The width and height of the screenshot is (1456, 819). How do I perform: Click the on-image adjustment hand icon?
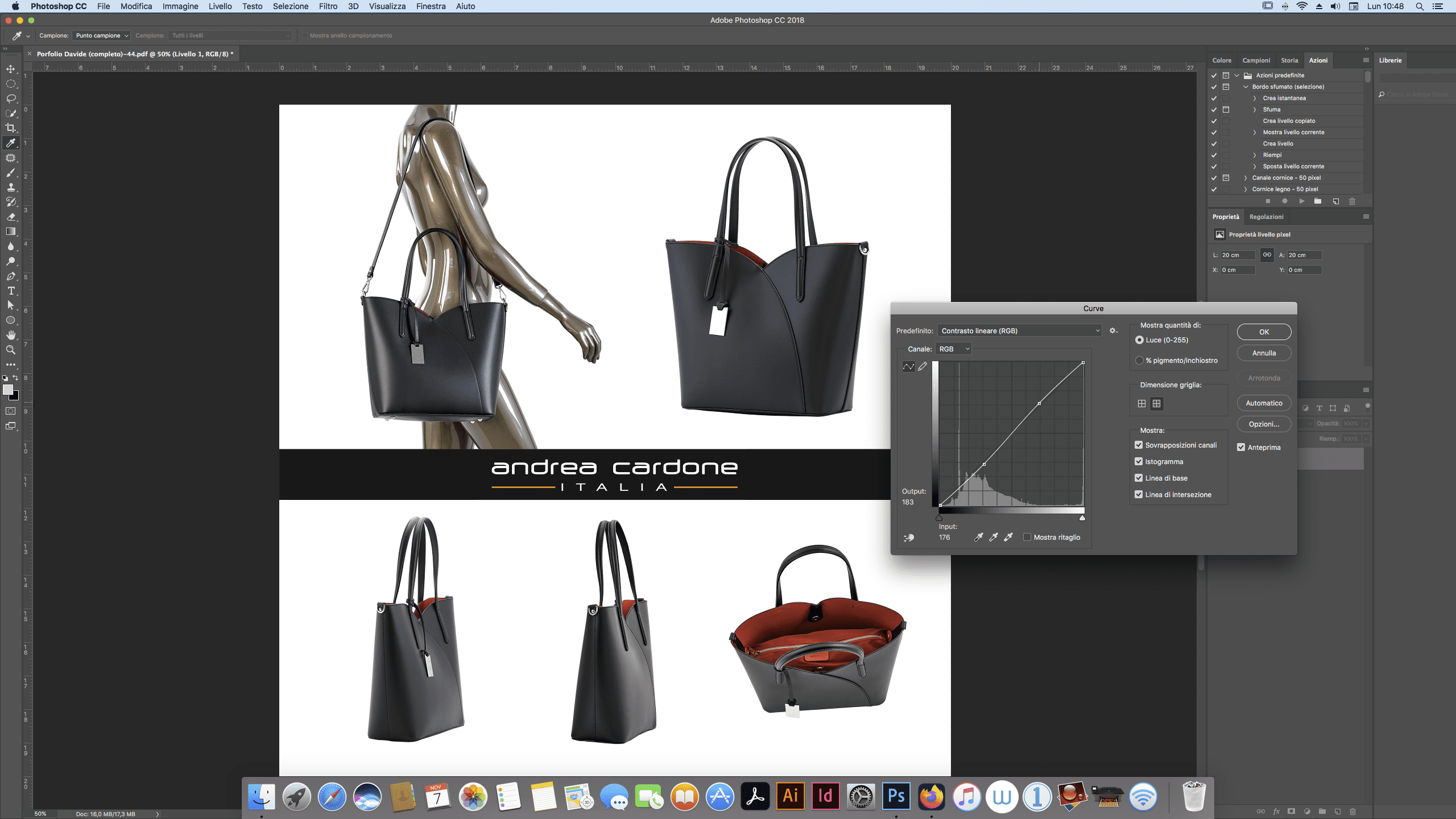[909, 537]
